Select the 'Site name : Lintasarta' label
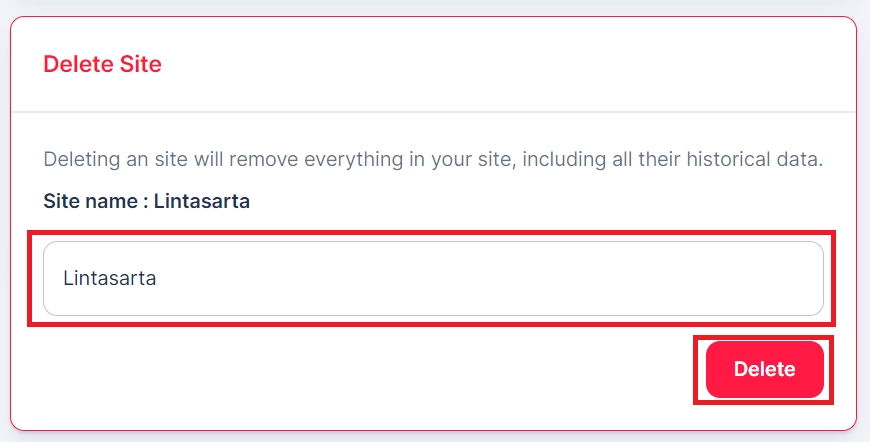 (146, 201)
